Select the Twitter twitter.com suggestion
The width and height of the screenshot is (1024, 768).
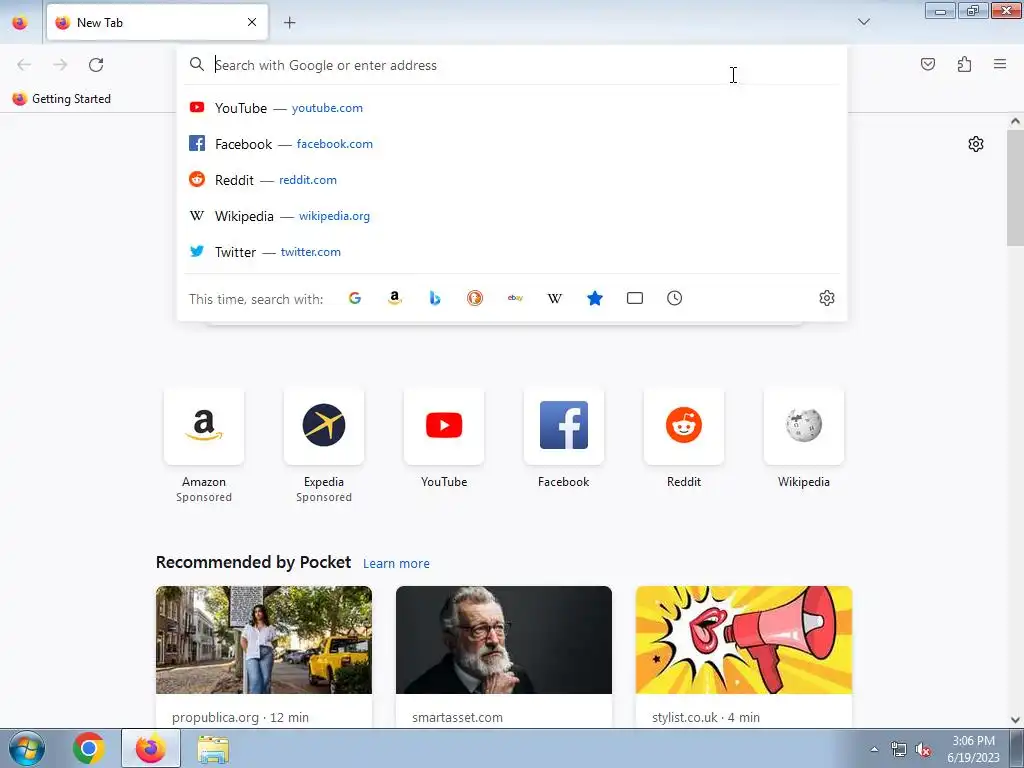(512, 251)
